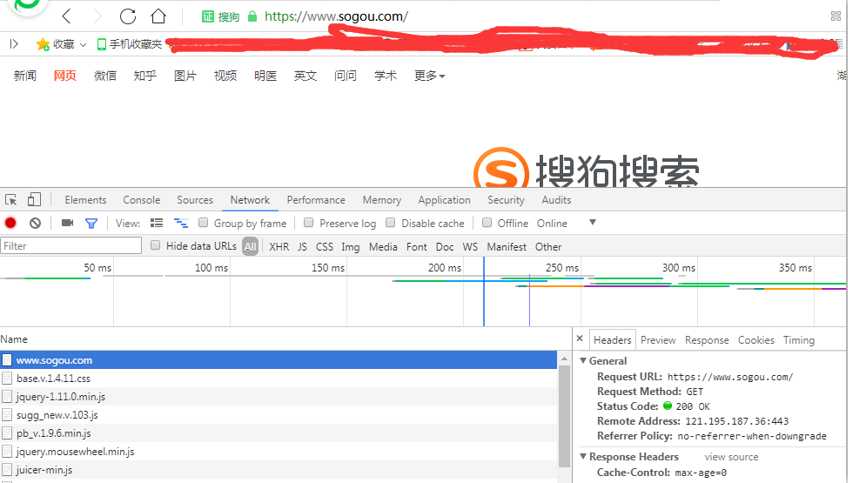Go to the Security tab
This screenshot has height=483, width=848.
pyautogui.click(x=506, y=200)
